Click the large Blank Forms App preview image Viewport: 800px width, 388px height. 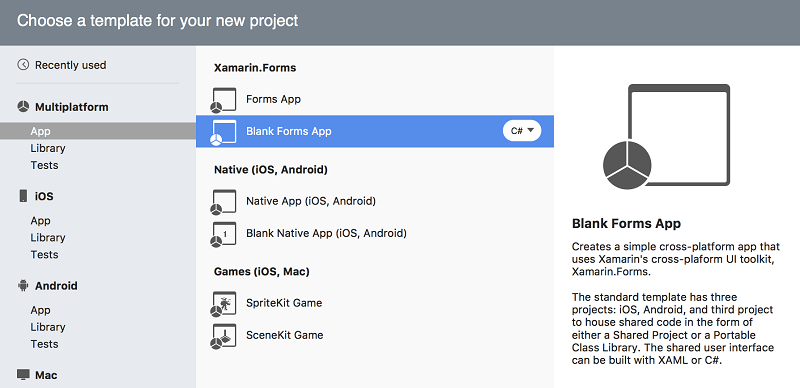[x=666, y=137]
